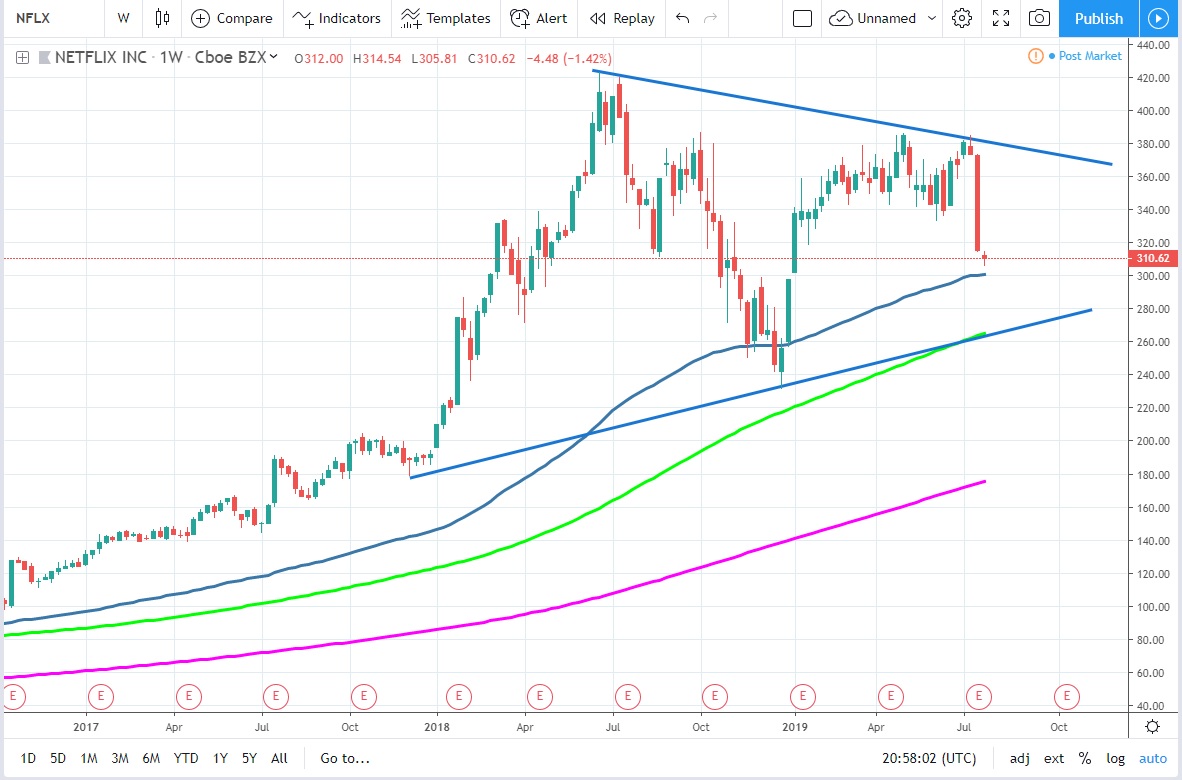
Task: Start bar Replay mode
Action: click(623, 18)
